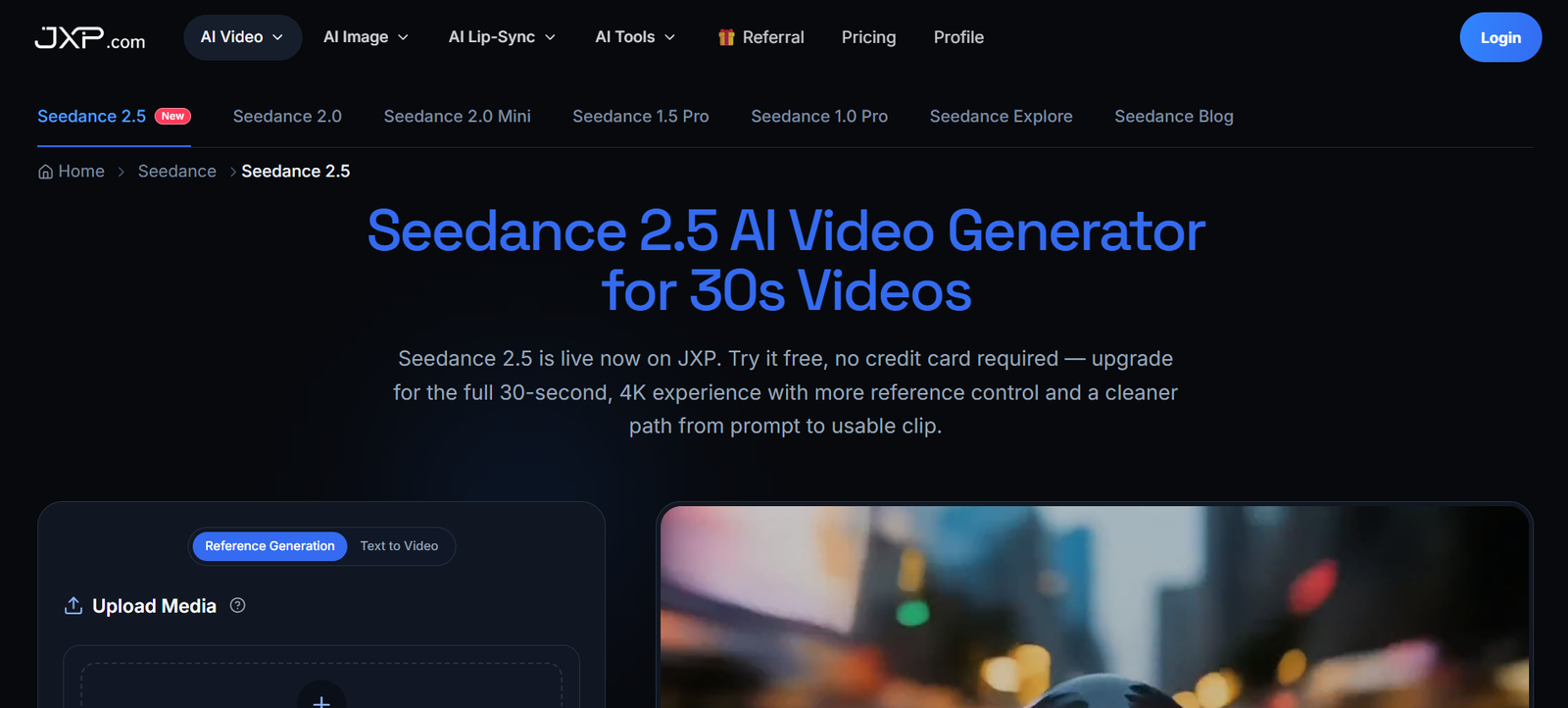This screenshot has width=1568, height=708.
Task: Open the AI Lip-Sync dropdown
Action: [x=502, y=37]
